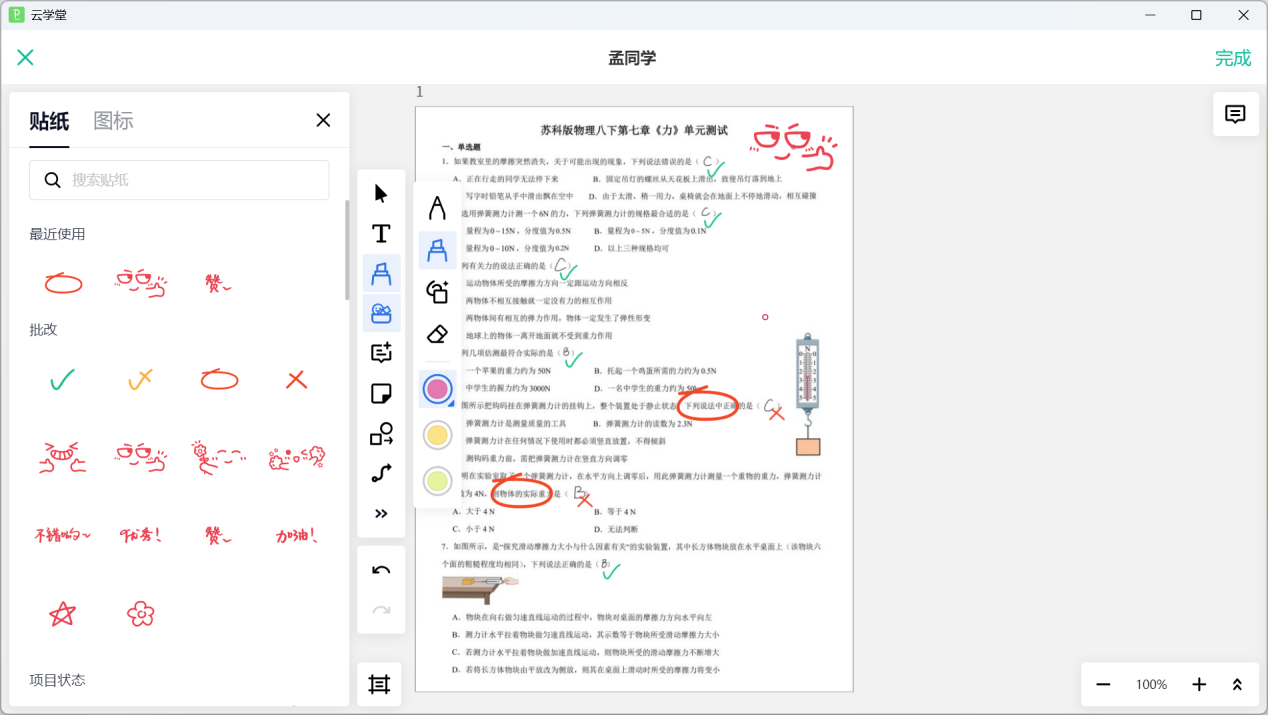Close the sticker panel

click(x=323, y=120)
